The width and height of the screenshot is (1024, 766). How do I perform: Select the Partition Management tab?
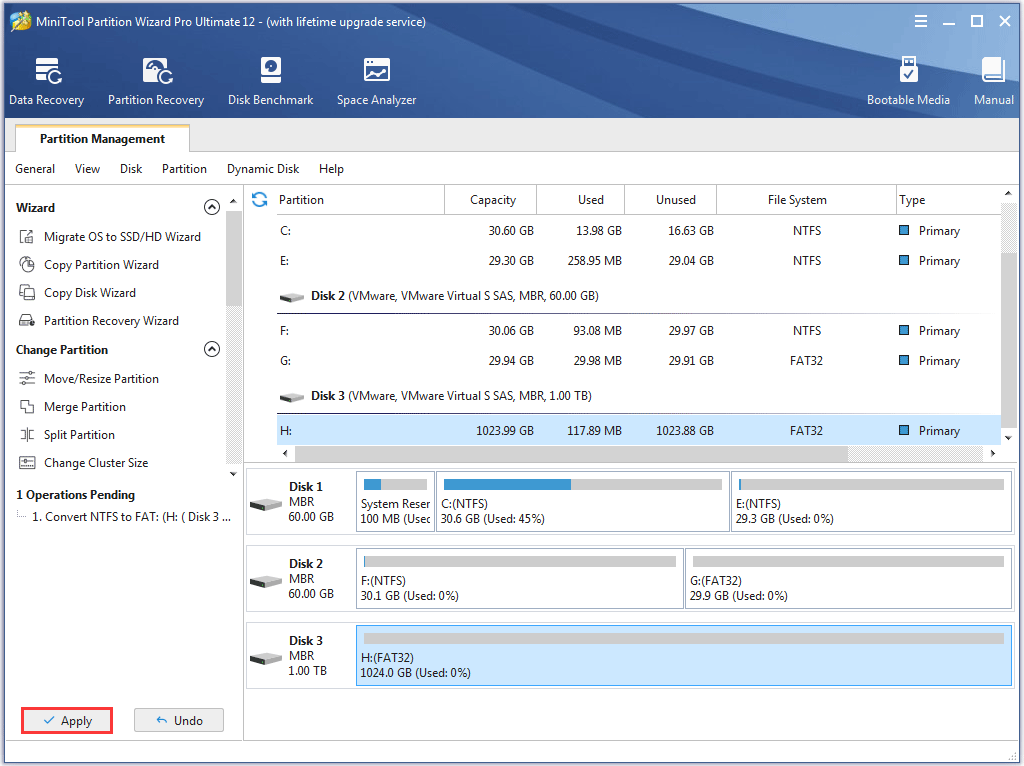(101, 139)
